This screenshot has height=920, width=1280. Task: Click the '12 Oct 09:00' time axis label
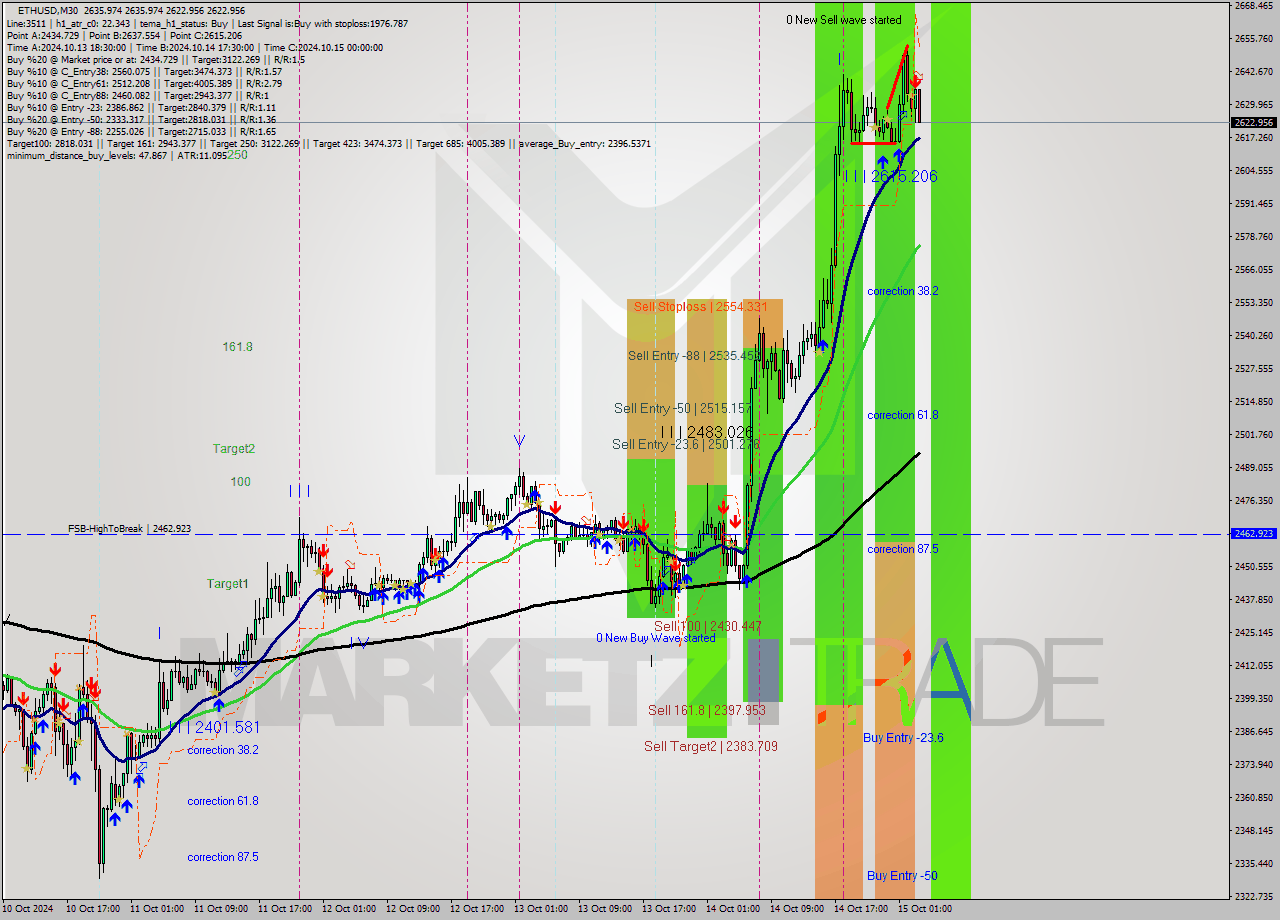tap(412, 909)
